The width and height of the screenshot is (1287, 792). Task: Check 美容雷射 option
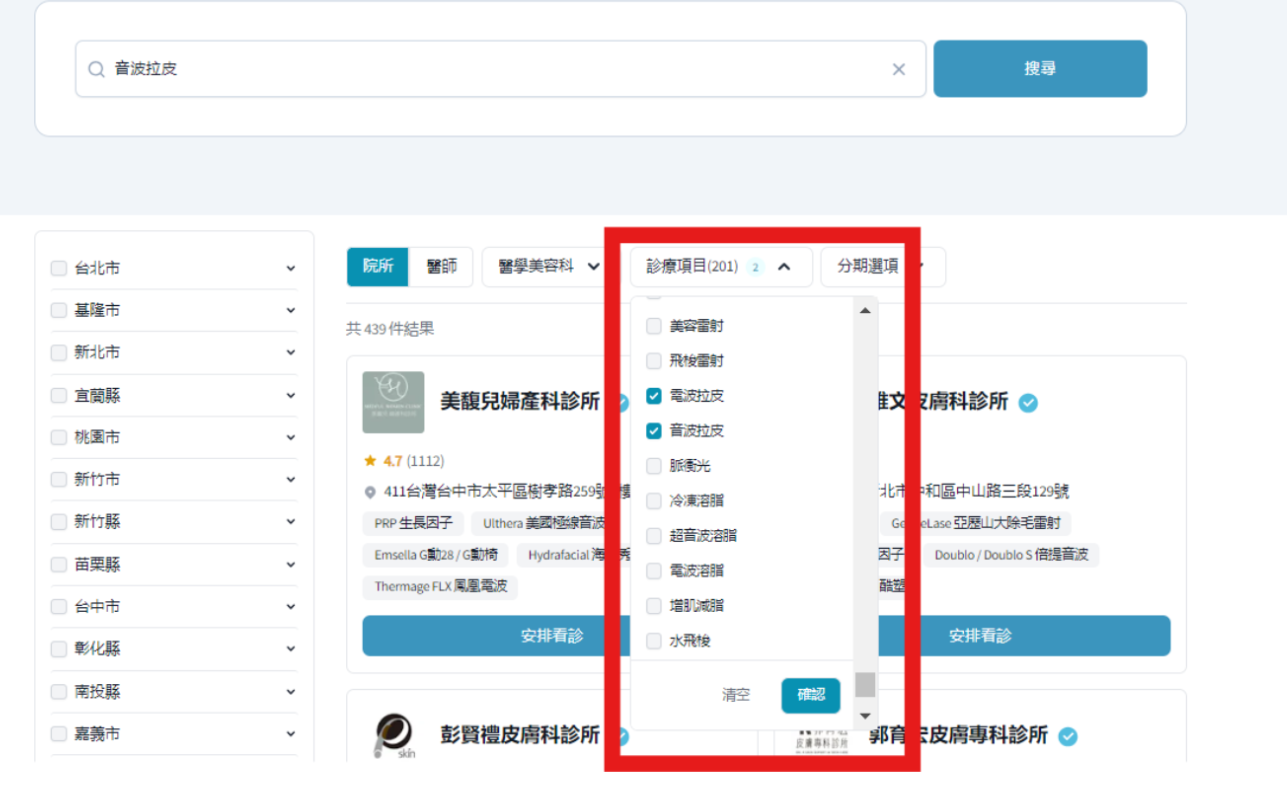[x=654, y=326]
